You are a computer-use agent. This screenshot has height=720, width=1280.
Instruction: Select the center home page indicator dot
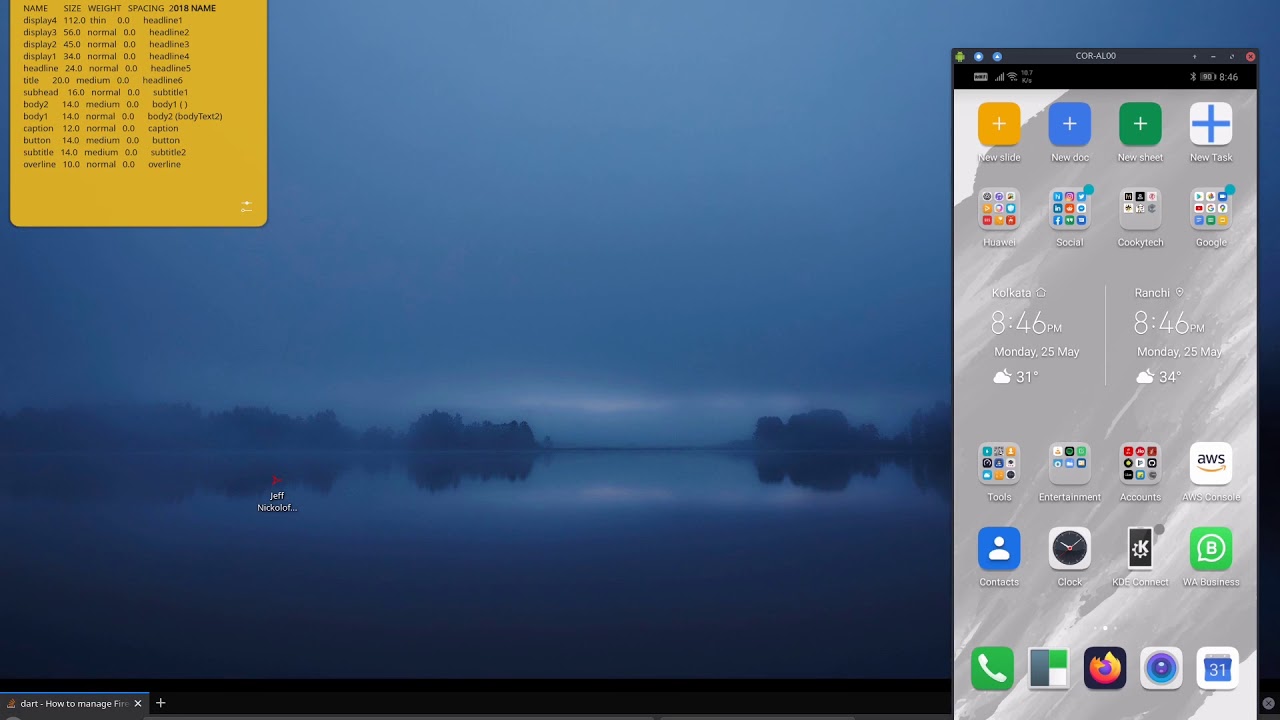pyautogui.click(x=1105, y=628)
